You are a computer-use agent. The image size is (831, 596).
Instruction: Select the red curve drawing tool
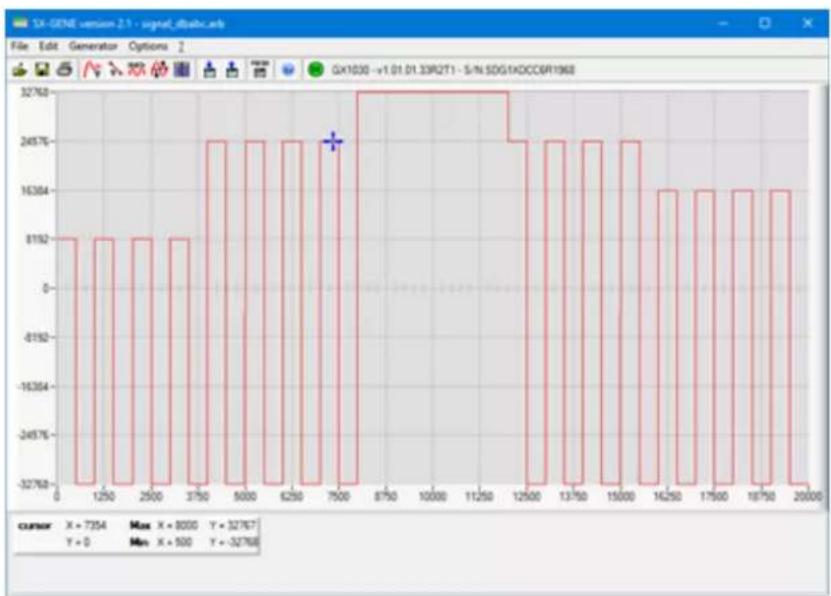[92, 69]
